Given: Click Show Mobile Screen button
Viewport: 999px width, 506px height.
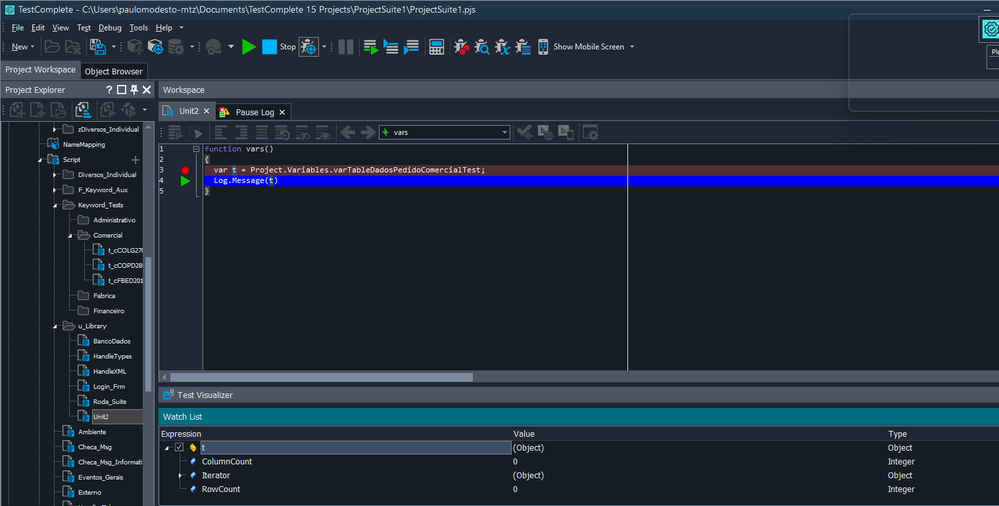Looking at the screenshot, I should coord(588,47).
